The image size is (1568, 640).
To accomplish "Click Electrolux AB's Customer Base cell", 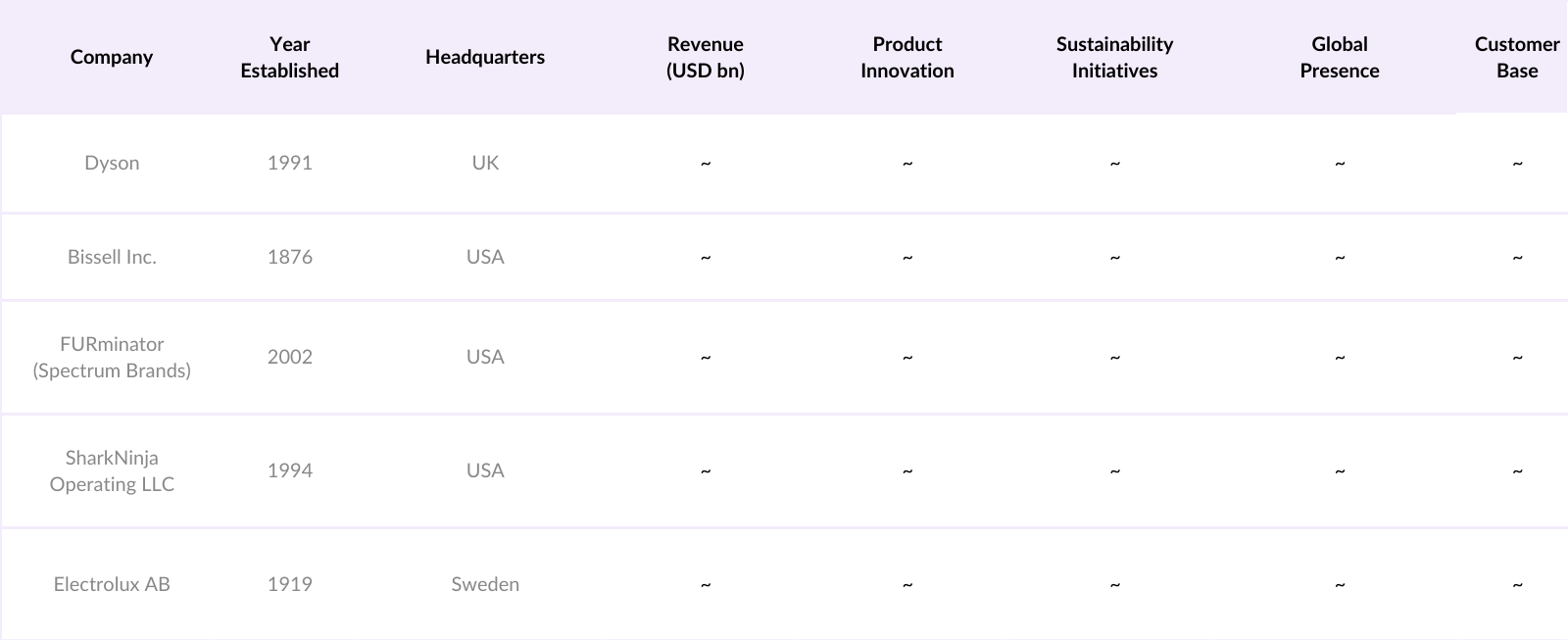I will click(1516, 584).
